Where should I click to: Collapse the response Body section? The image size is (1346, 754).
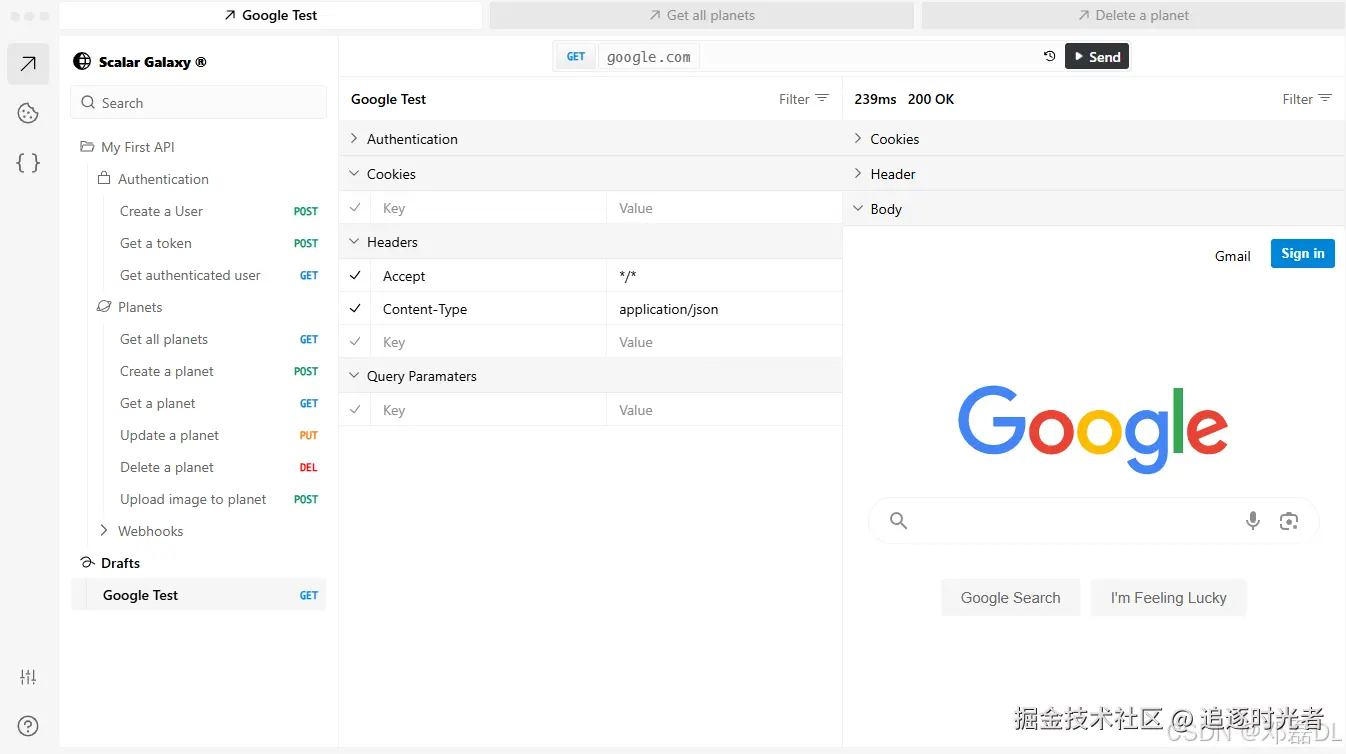(1094, 209)
